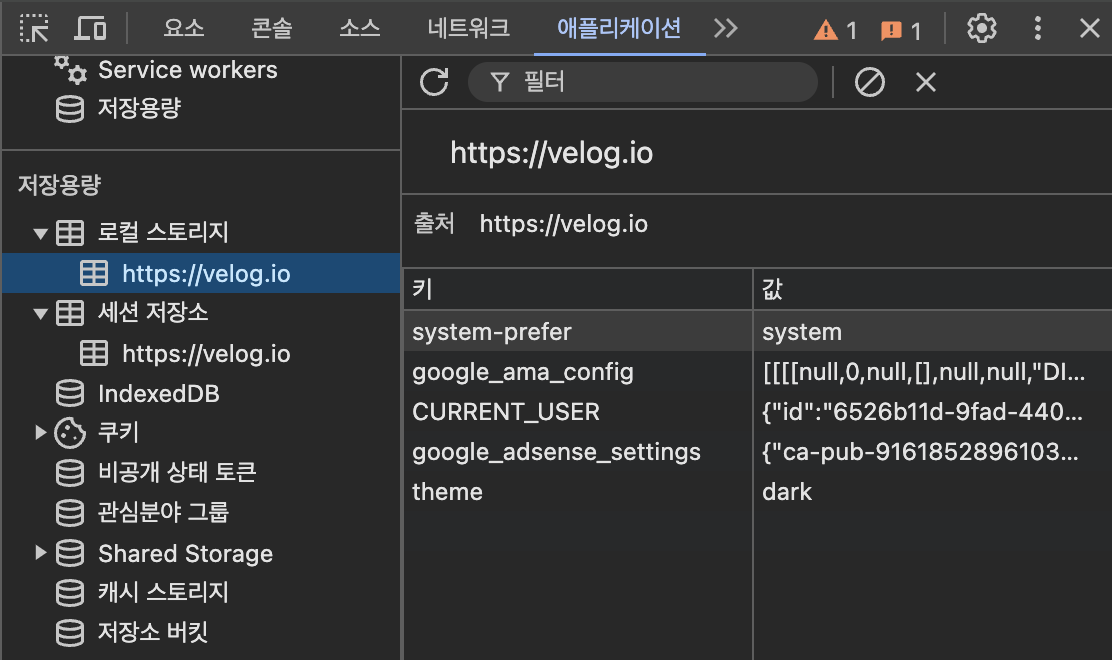The height and width of the screenshot is (660, 1112).
Task: Switch to the 네트워크 tab
Action: (468, 28)
